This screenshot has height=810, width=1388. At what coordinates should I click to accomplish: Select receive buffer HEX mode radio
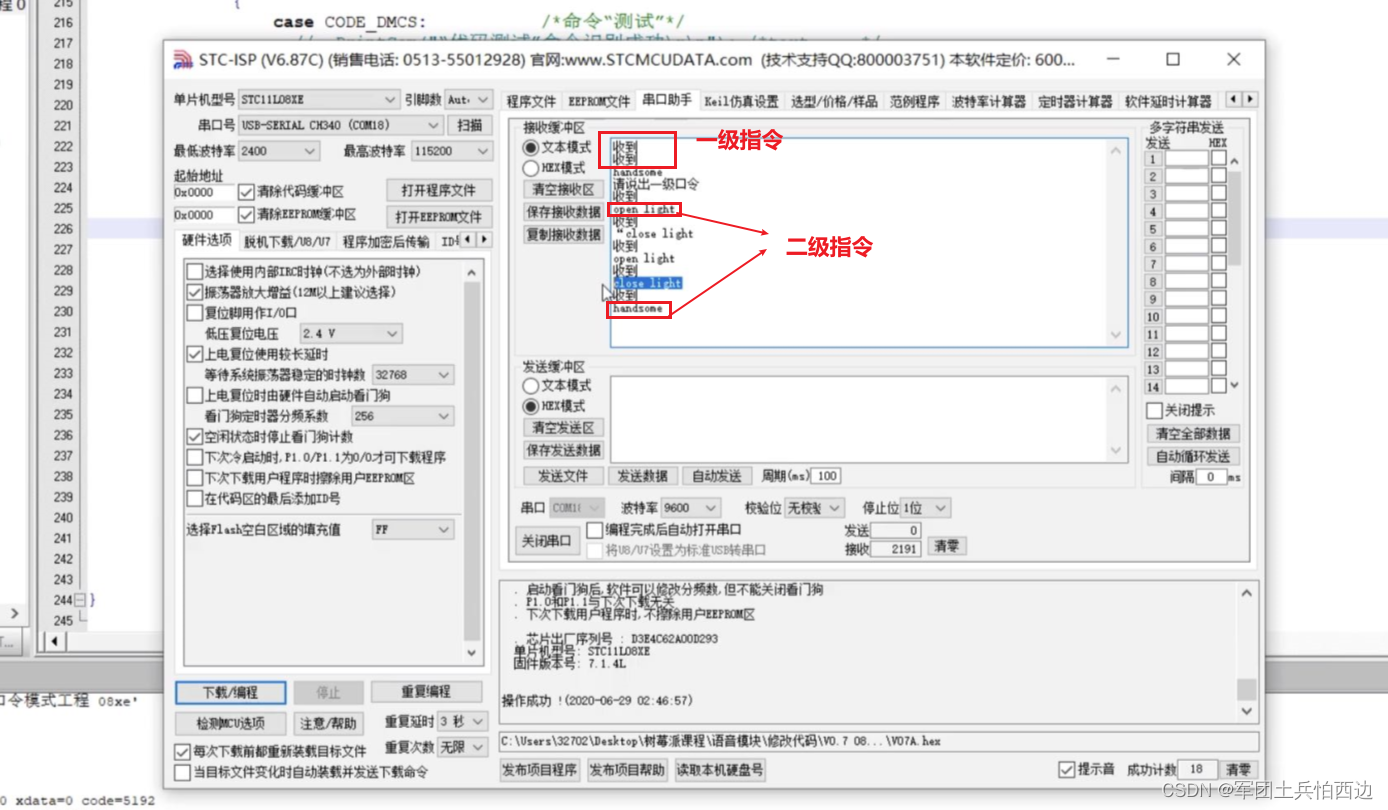[x=531, y=168]
